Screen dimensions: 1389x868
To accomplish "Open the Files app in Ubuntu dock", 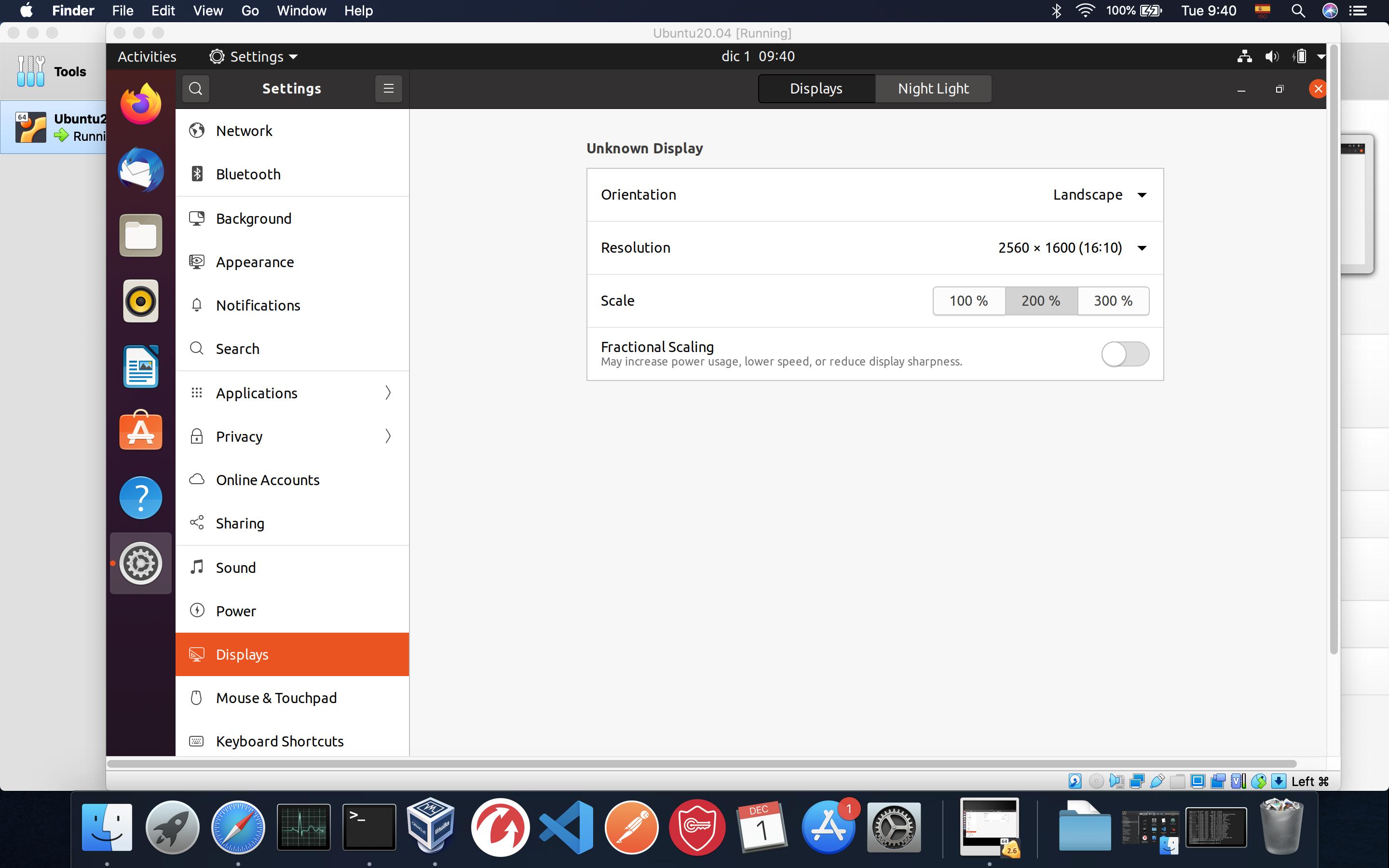I will click(x=141, y=235).
